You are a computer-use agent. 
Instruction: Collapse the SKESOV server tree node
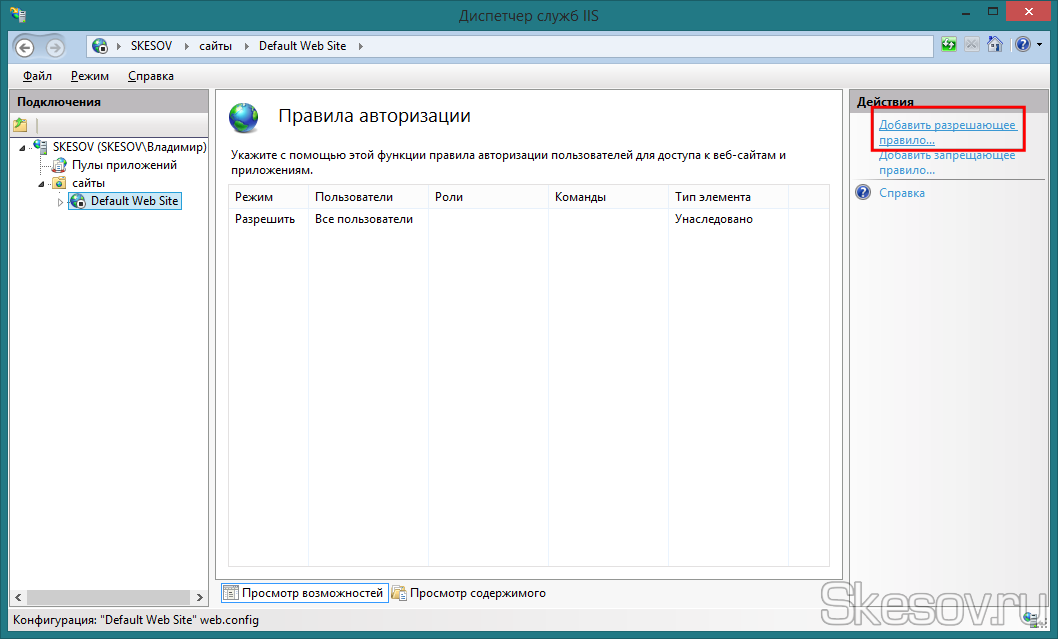coord(22,148)
